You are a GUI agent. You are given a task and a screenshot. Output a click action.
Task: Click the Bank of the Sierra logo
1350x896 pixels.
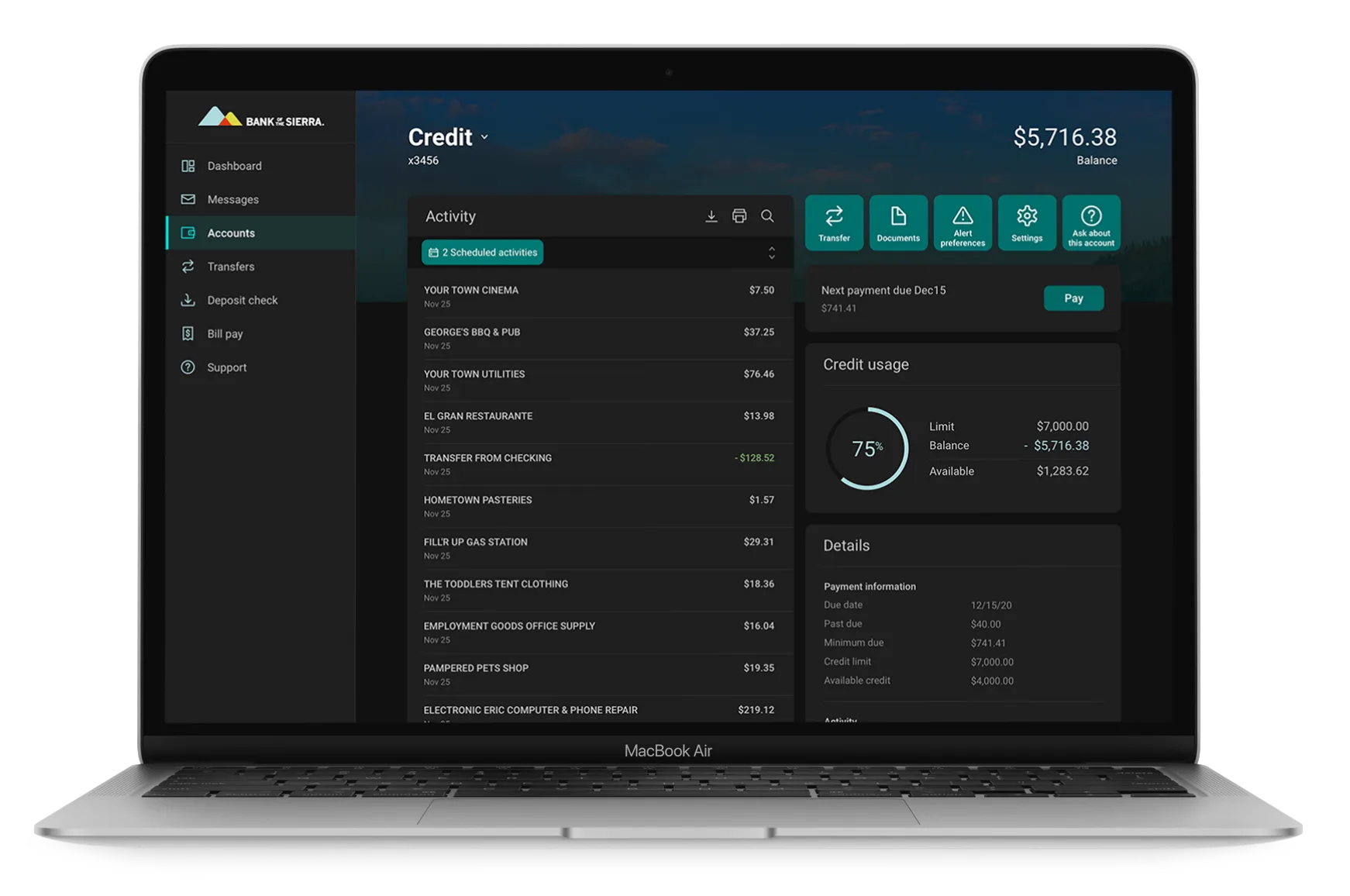261,118
